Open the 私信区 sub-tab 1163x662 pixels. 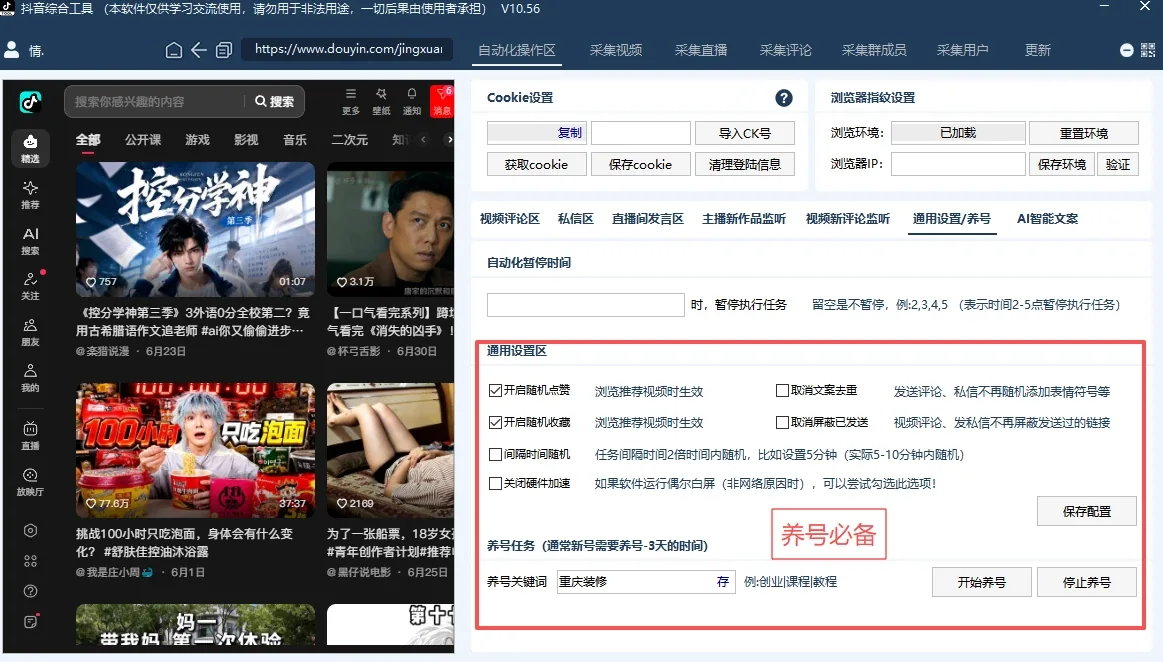(x=576, y=219)
